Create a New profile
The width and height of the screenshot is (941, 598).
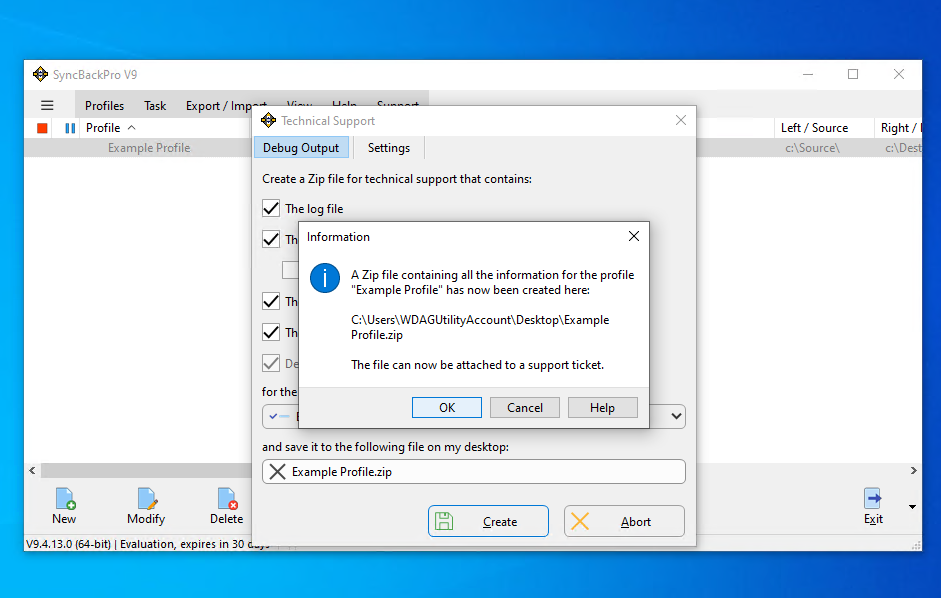[64, 506]
